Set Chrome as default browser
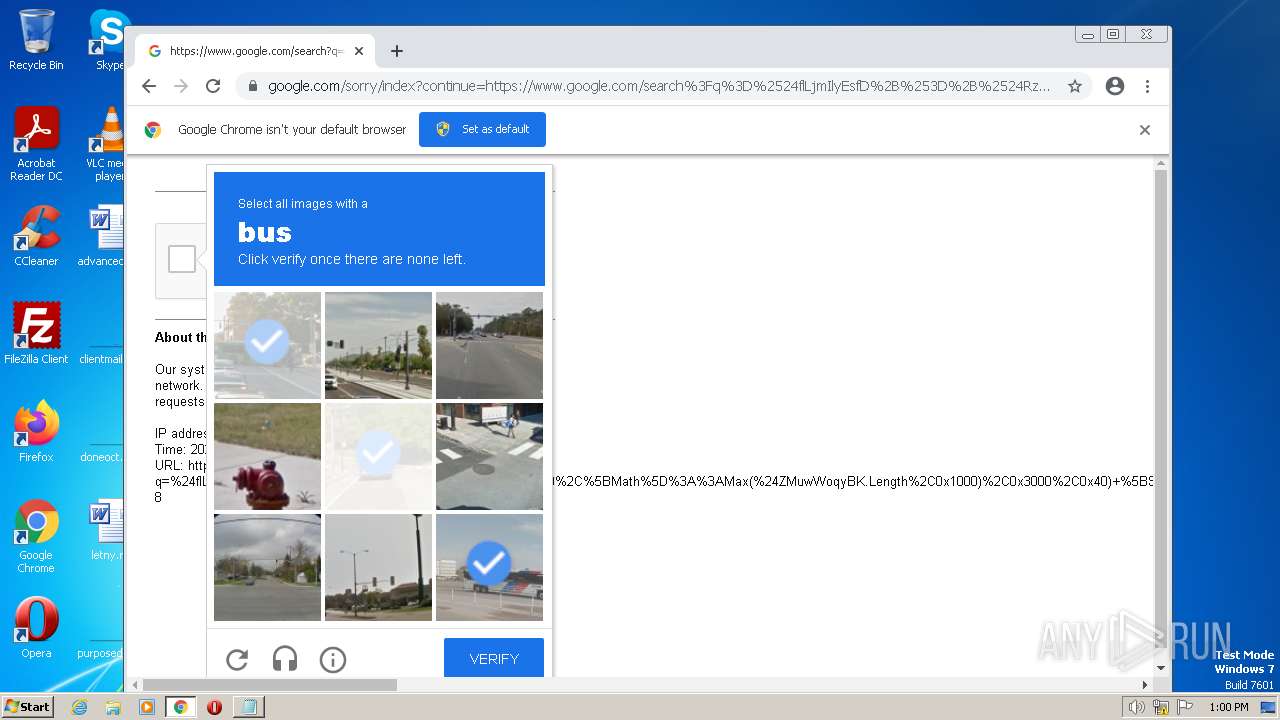 pos(482,129)
